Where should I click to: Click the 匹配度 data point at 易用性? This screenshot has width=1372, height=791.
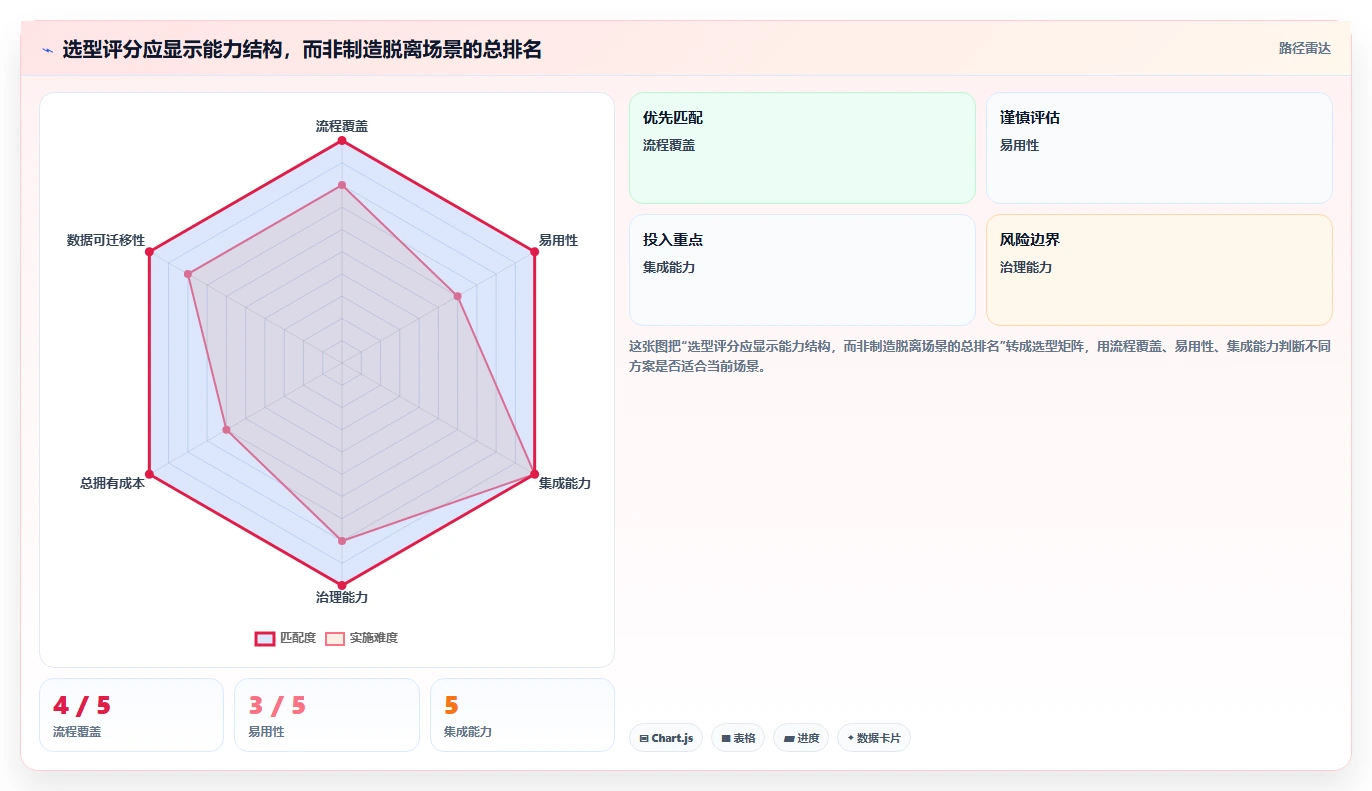534,252
